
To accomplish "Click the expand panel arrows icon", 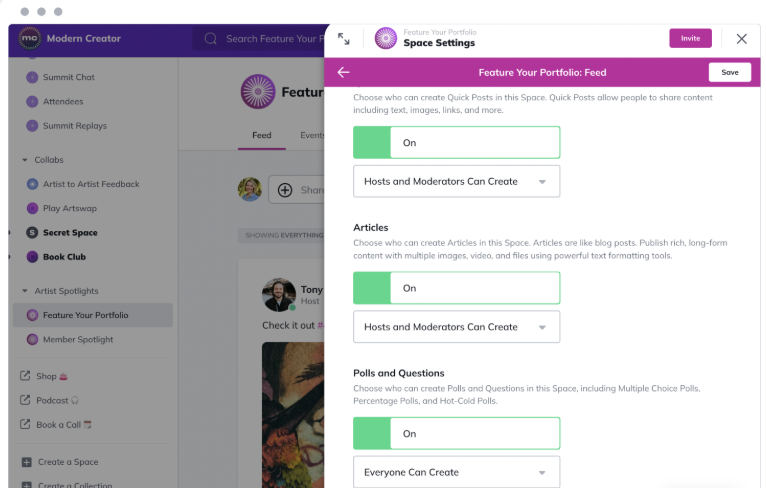I will (344, 39).
